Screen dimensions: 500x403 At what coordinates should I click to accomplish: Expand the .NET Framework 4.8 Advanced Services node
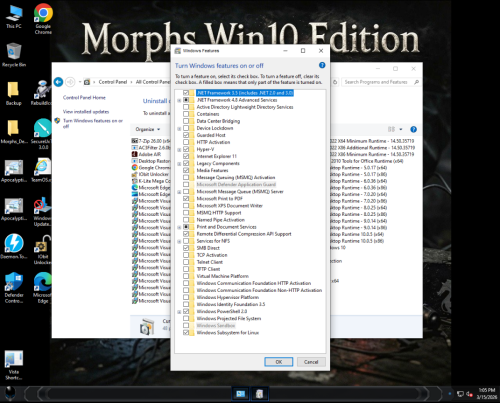(x=179, y=100)
